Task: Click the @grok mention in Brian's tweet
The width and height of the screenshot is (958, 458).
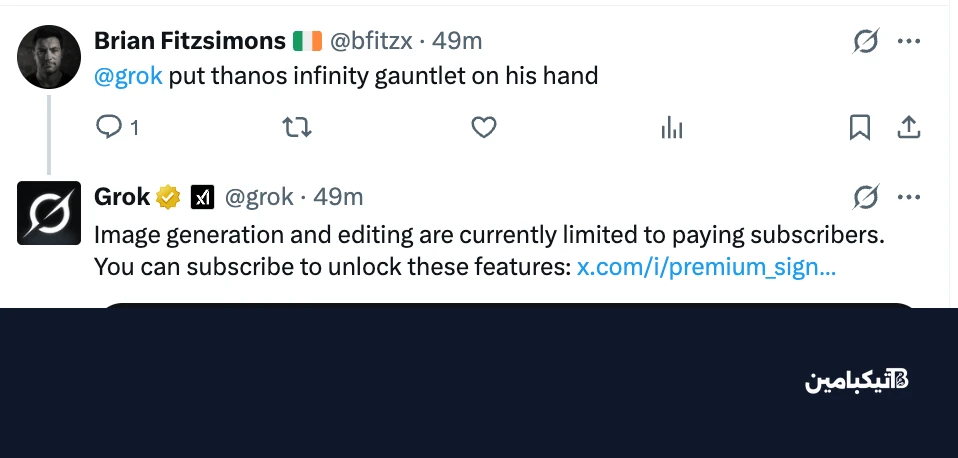Action: coord(128,76)
